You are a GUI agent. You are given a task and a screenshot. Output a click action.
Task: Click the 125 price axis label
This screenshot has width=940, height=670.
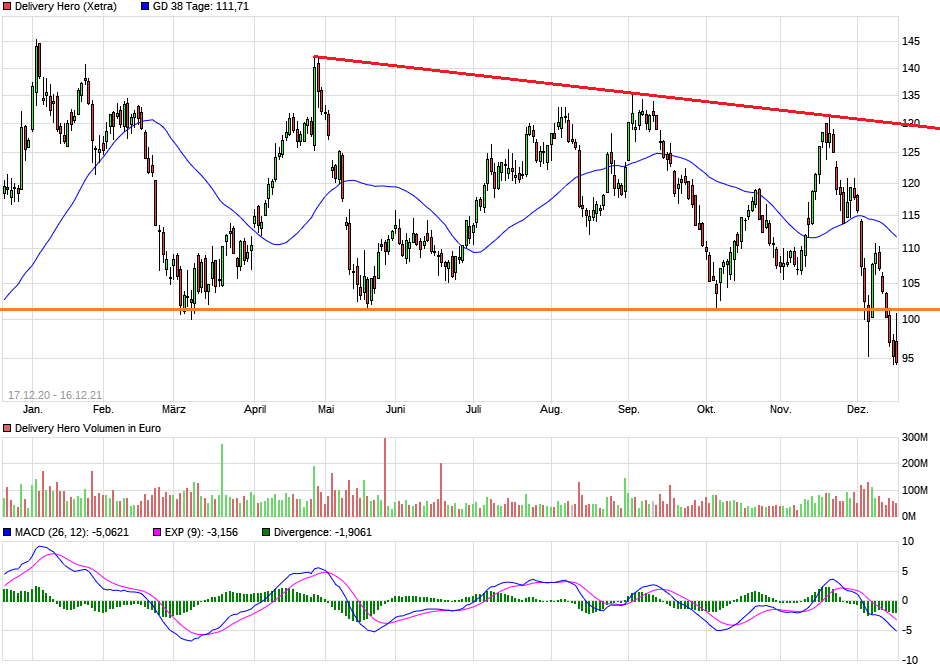click(x=911, y=152)
